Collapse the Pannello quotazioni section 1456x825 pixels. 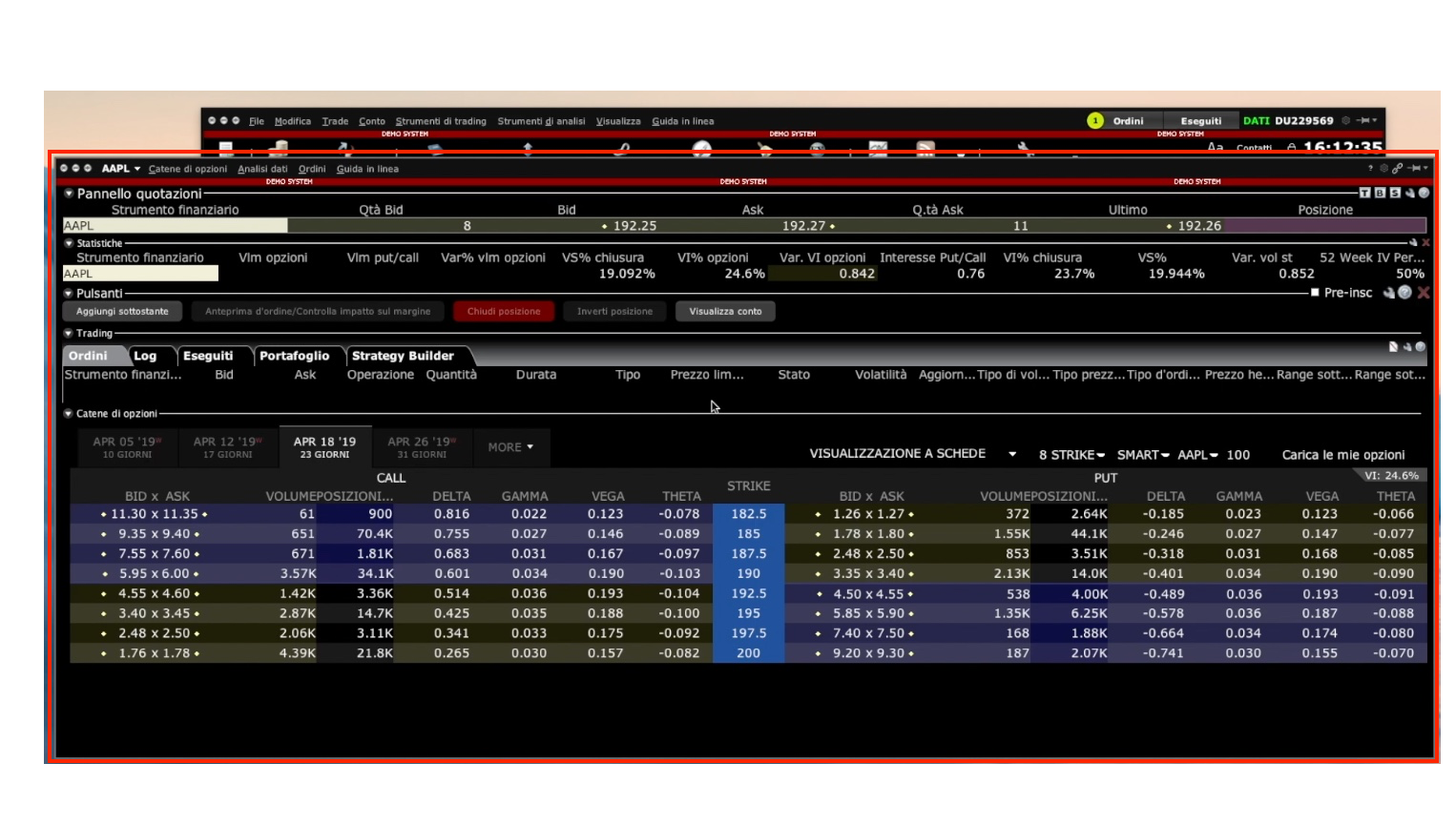tap(69, 193)
